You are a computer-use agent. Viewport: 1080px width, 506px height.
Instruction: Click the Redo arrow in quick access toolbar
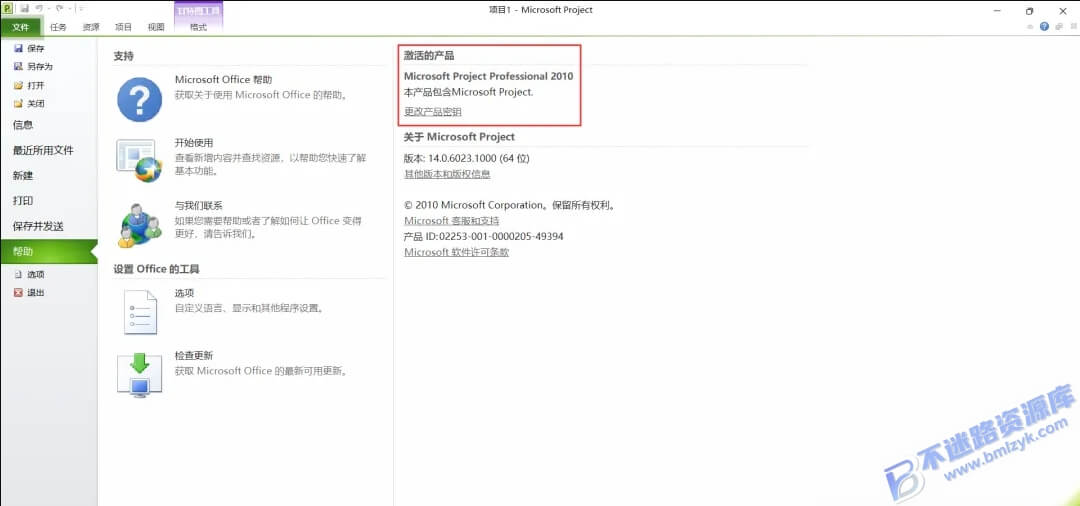click(x=60, y=8)
